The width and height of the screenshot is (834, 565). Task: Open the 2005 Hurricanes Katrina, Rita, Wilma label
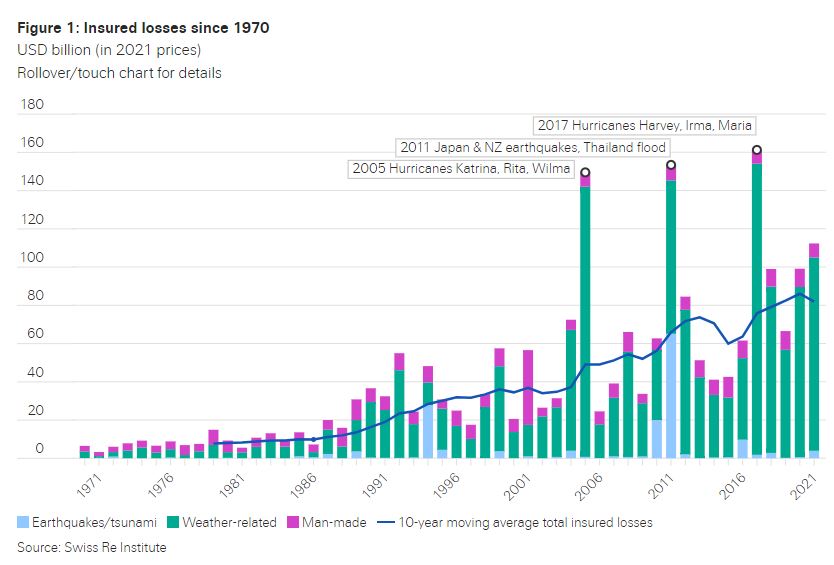tap(461, 169)
